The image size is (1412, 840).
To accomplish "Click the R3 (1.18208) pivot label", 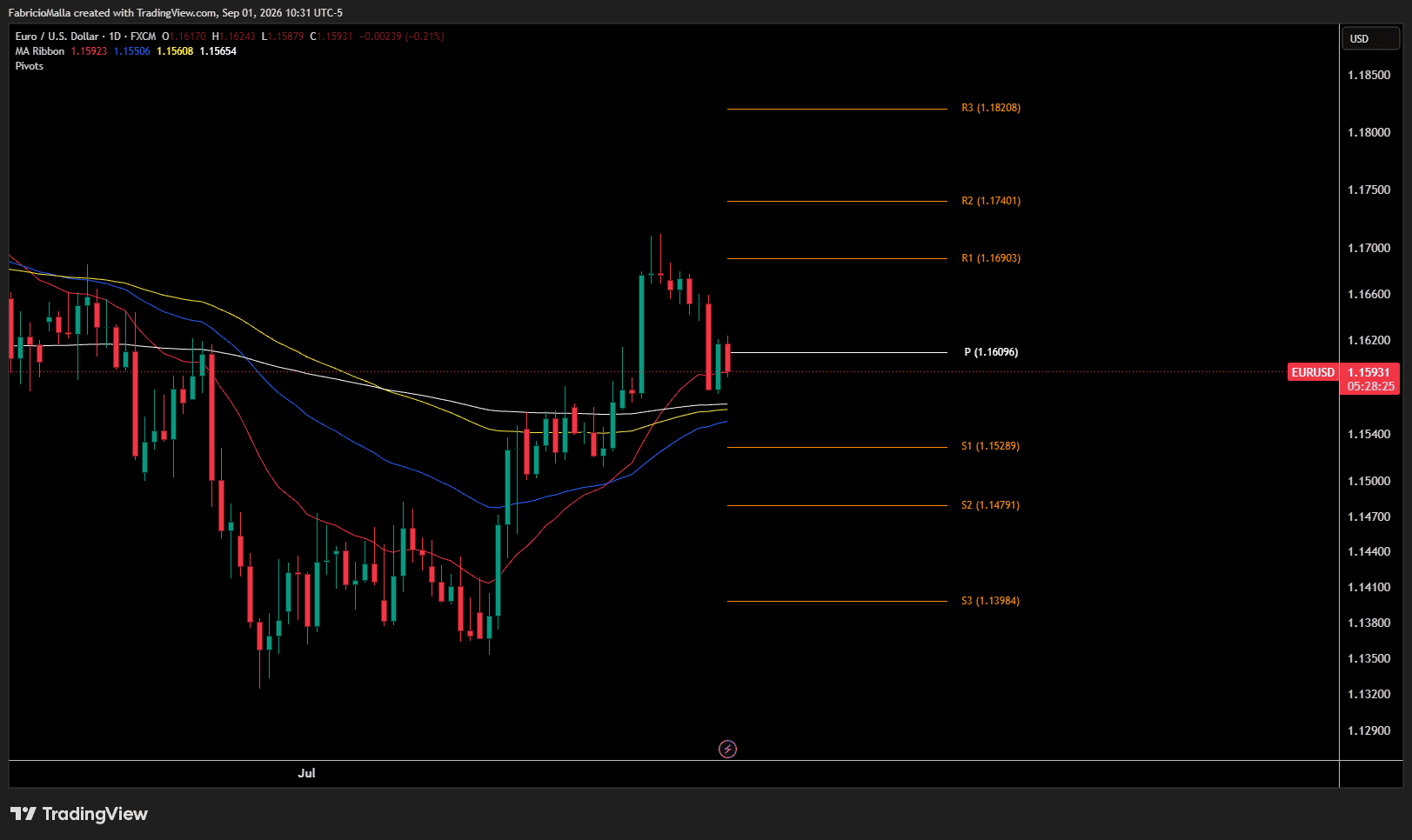I will (x=991, y=108).
